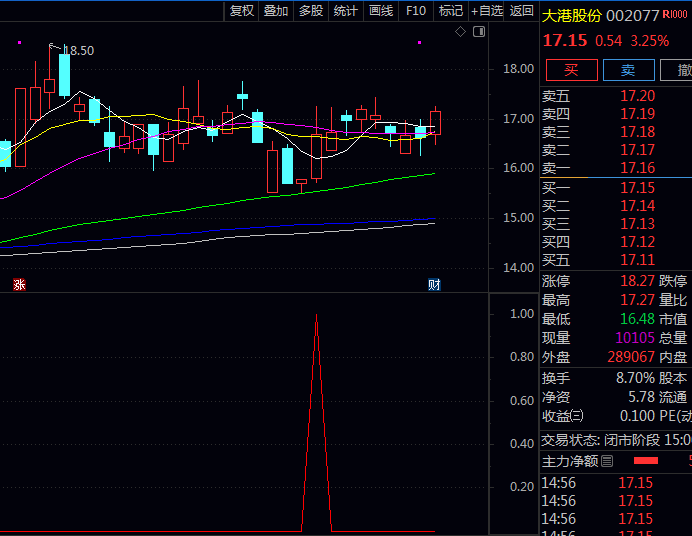Add stock to watchlist with +自选
The height and width of the screenshot is (536, 692).
coord(487,11)
